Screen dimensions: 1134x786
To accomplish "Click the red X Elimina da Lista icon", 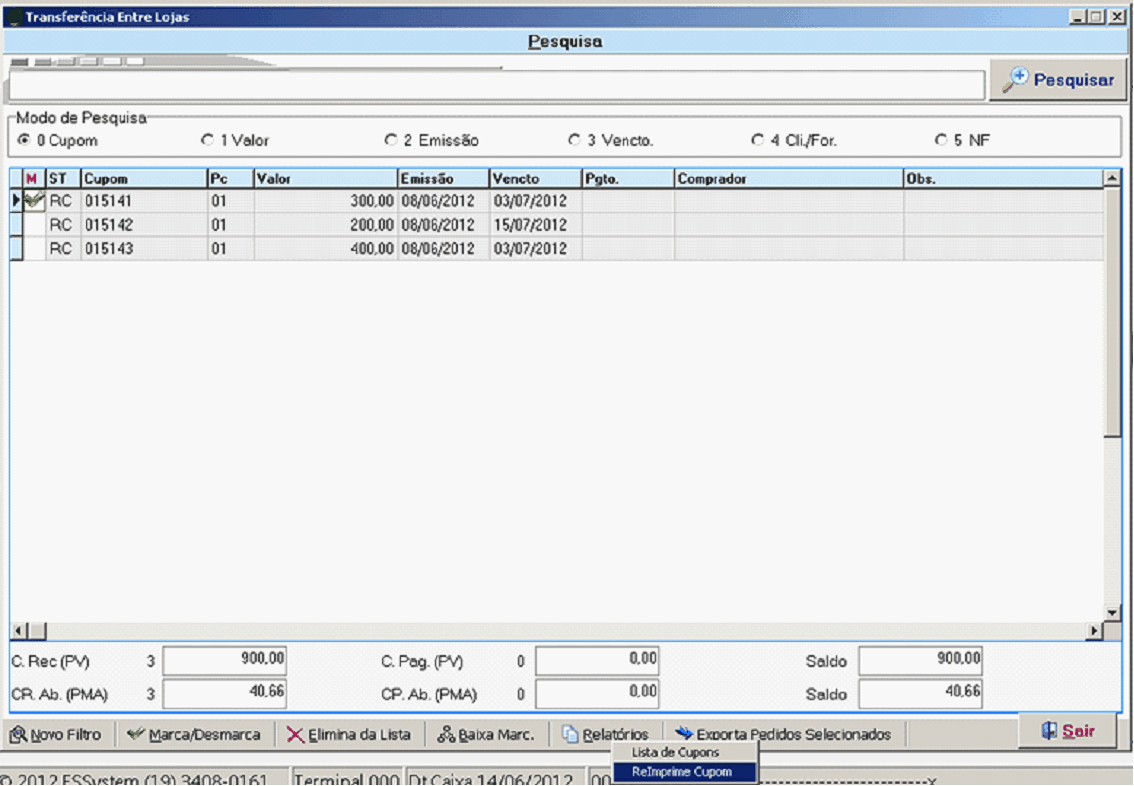I will [x=295, y=735].
